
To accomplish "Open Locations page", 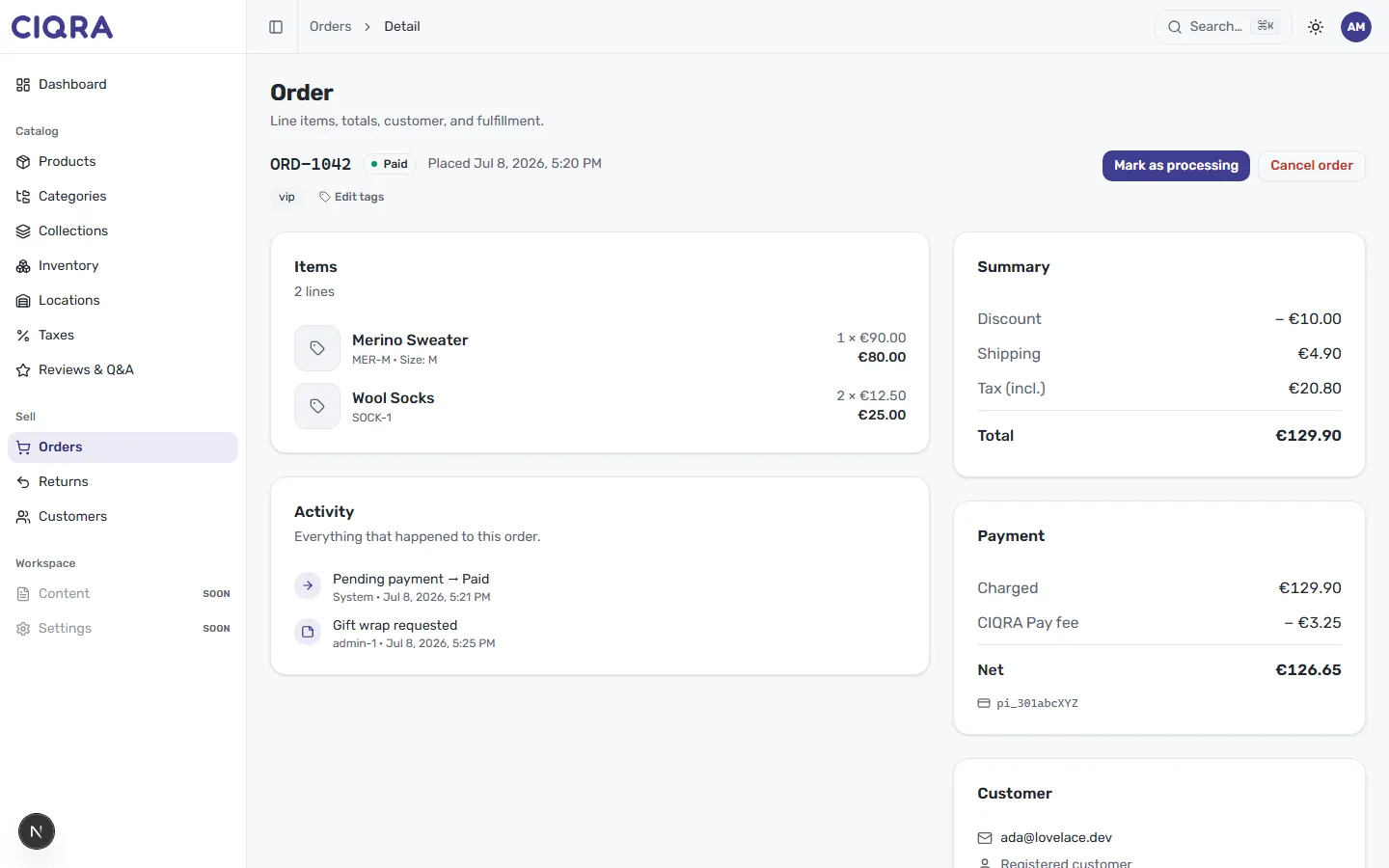I will click(123, 301).
